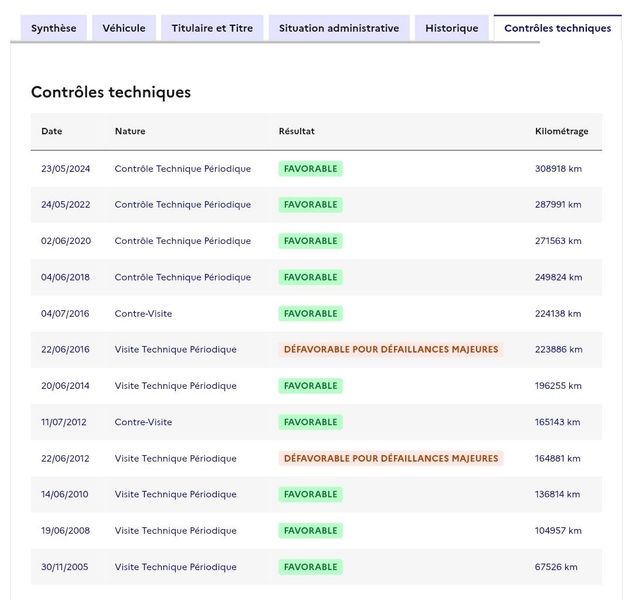Switch to the Véhicule tab
The image size is (633, 600).
click(124, 28)
